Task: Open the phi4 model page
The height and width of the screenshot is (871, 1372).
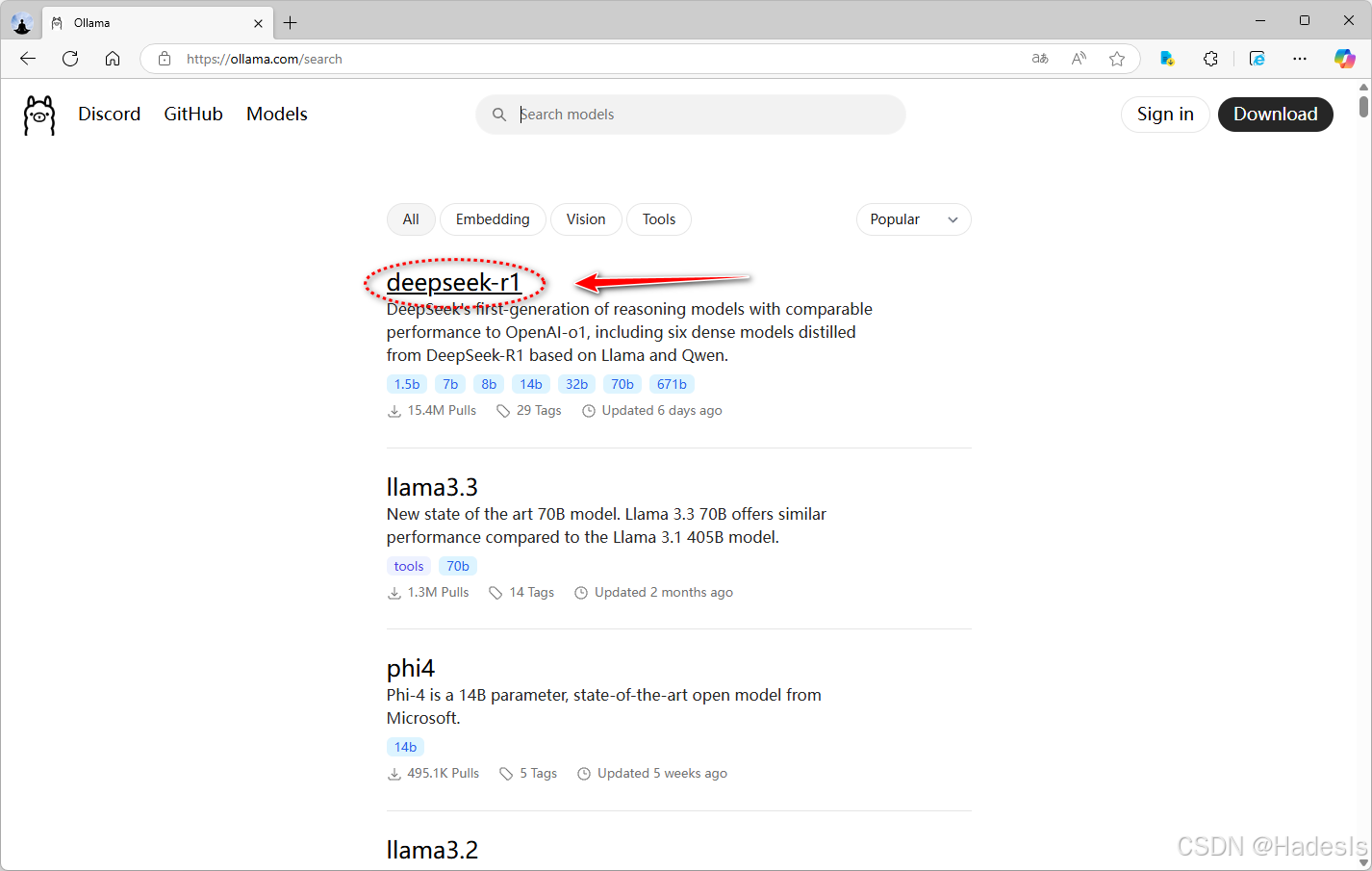Action: (411, 668)
